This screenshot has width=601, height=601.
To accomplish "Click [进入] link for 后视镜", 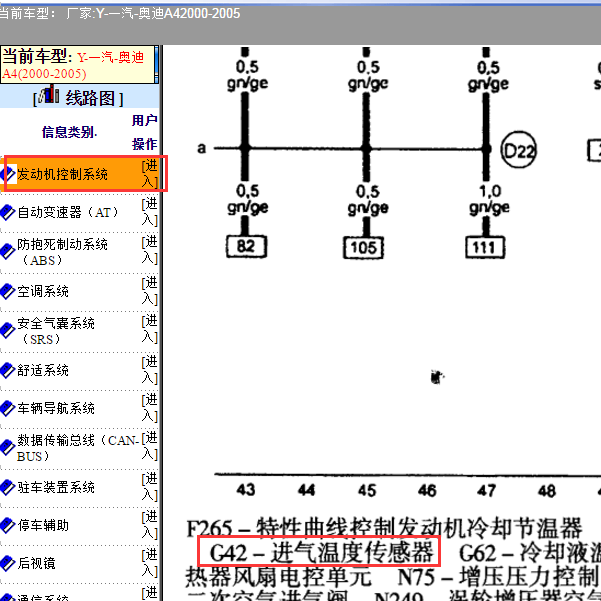I will click(x=149, y=563).
